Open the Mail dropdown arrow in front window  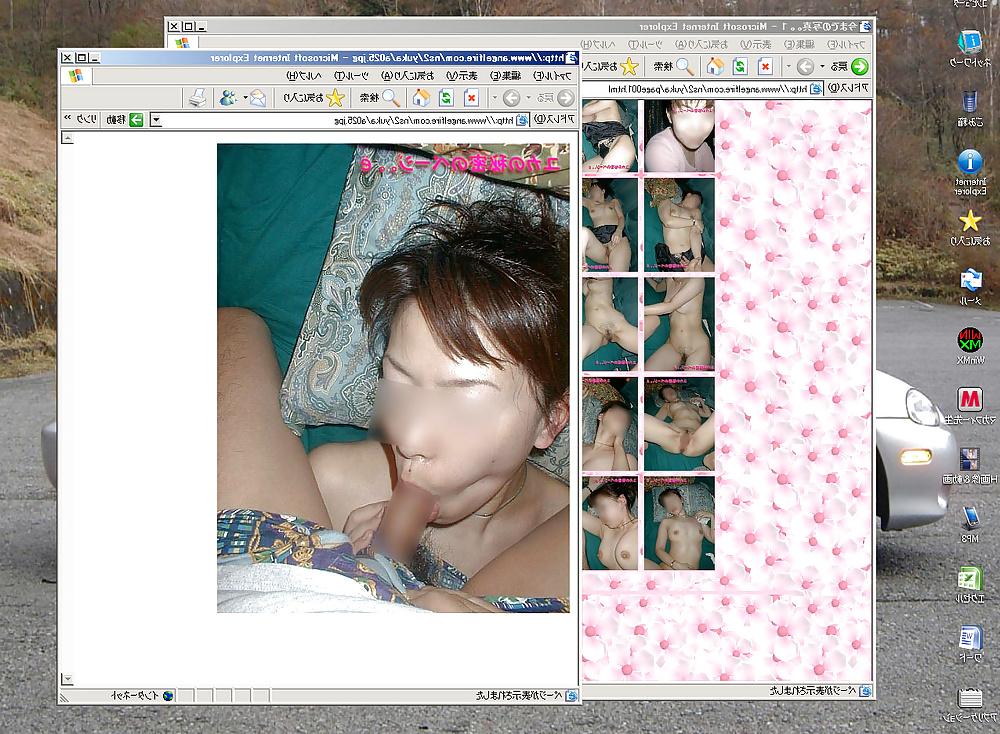245,98
